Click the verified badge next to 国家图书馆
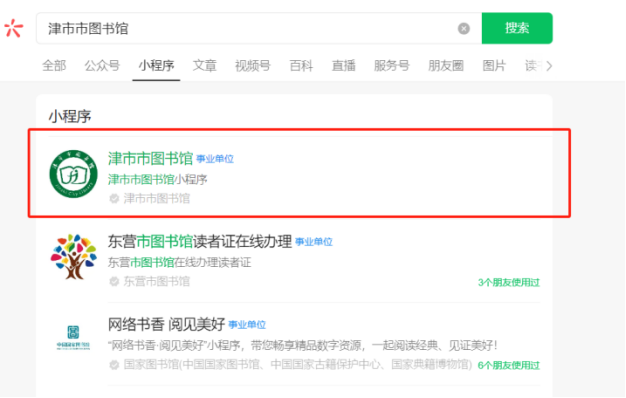Image resolution: width=626 pixels, height=398 pixels. [114, 364]
